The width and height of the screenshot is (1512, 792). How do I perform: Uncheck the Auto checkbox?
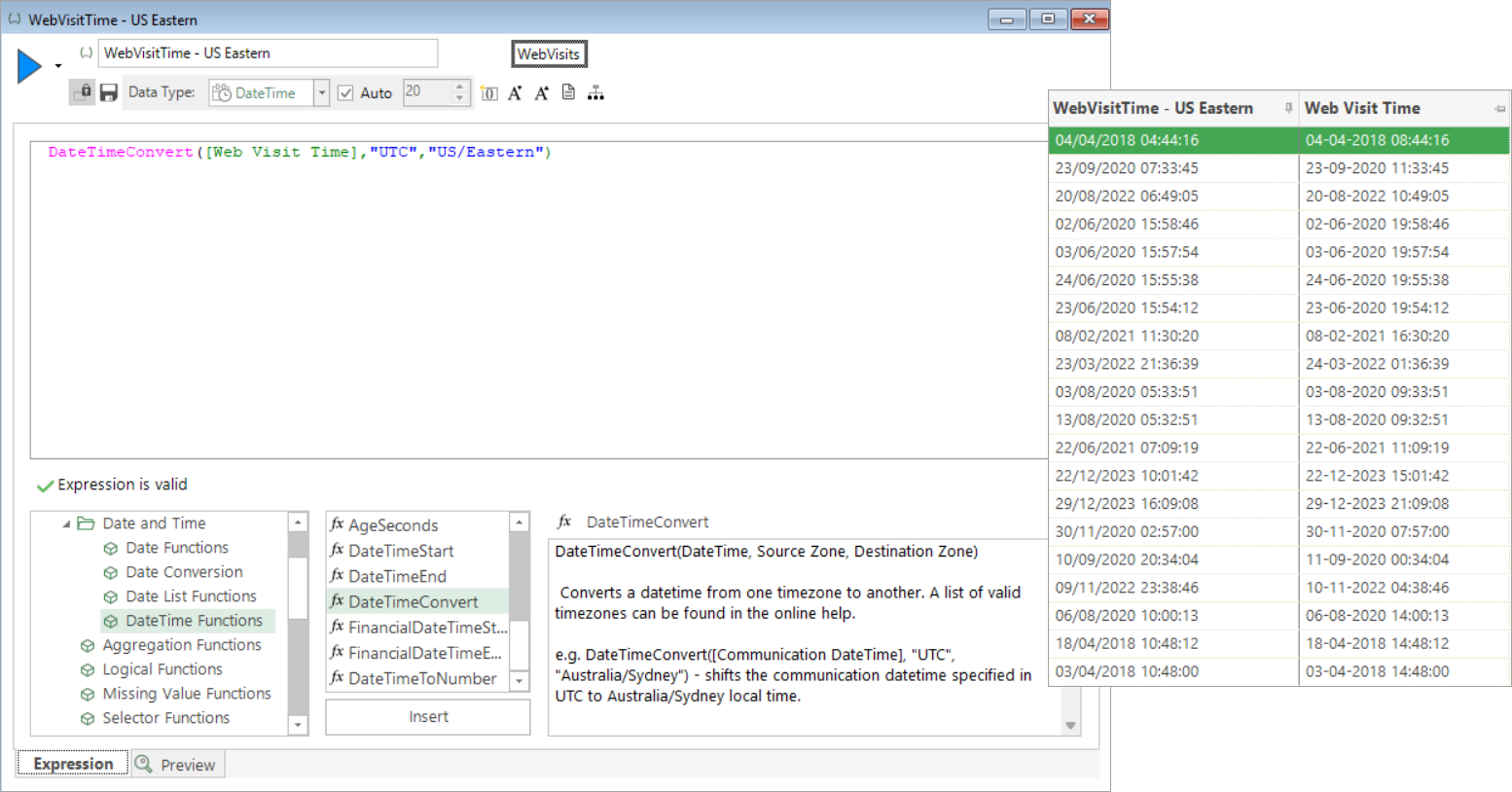click(345, 92)
